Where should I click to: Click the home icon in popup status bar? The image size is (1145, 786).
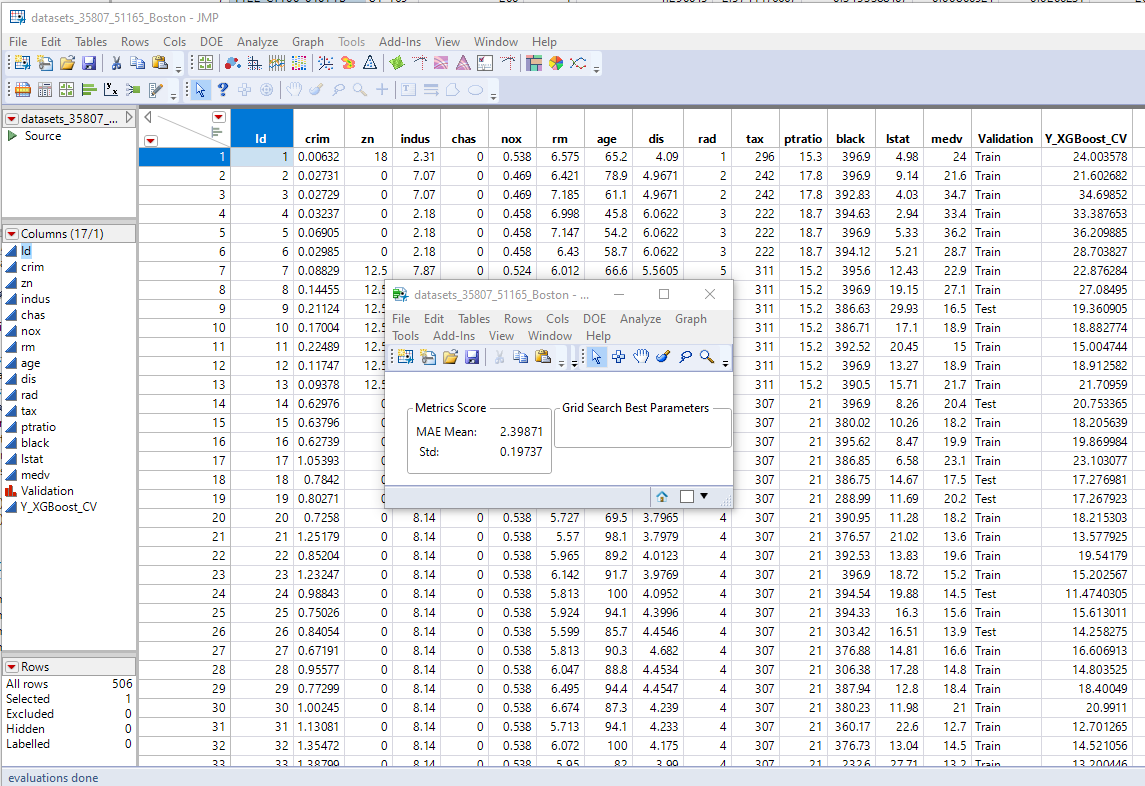662,496
